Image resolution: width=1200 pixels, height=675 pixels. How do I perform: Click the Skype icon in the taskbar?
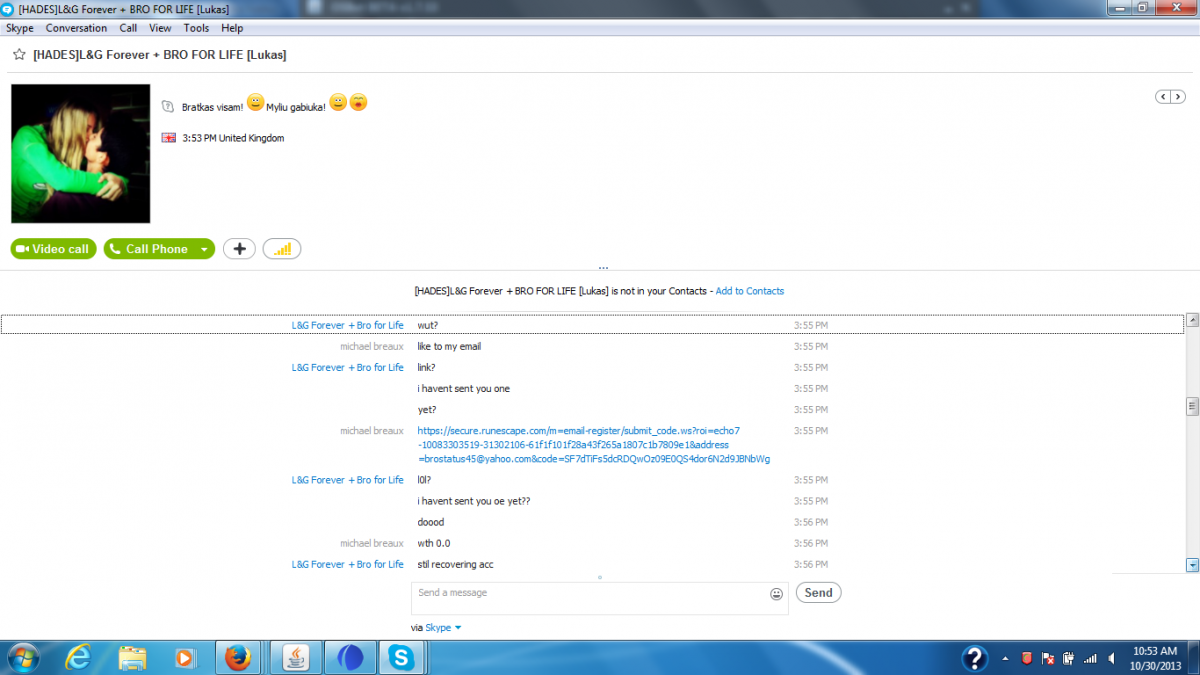tap(401, 657)
